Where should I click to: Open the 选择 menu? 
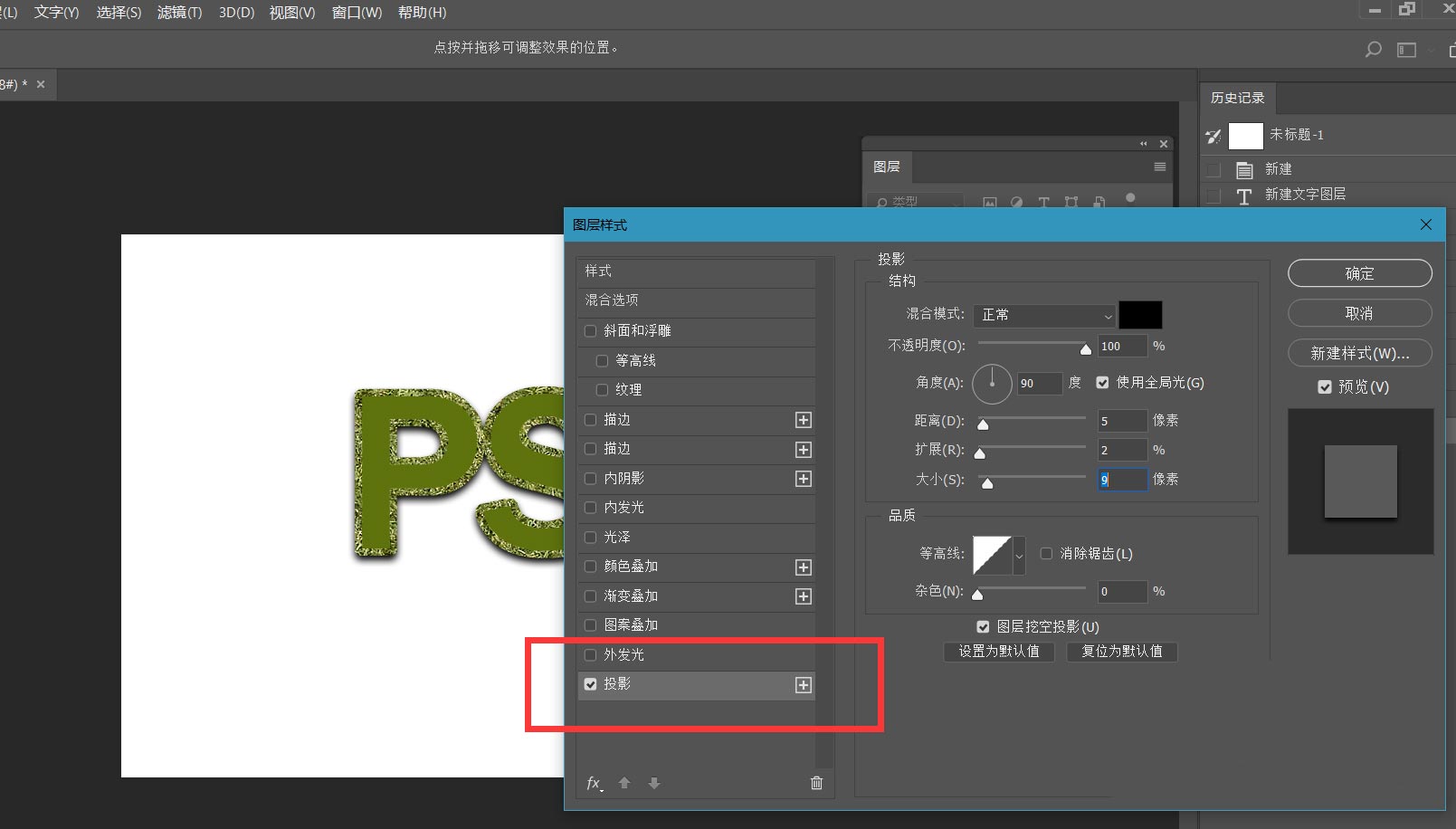click(119, 13)
